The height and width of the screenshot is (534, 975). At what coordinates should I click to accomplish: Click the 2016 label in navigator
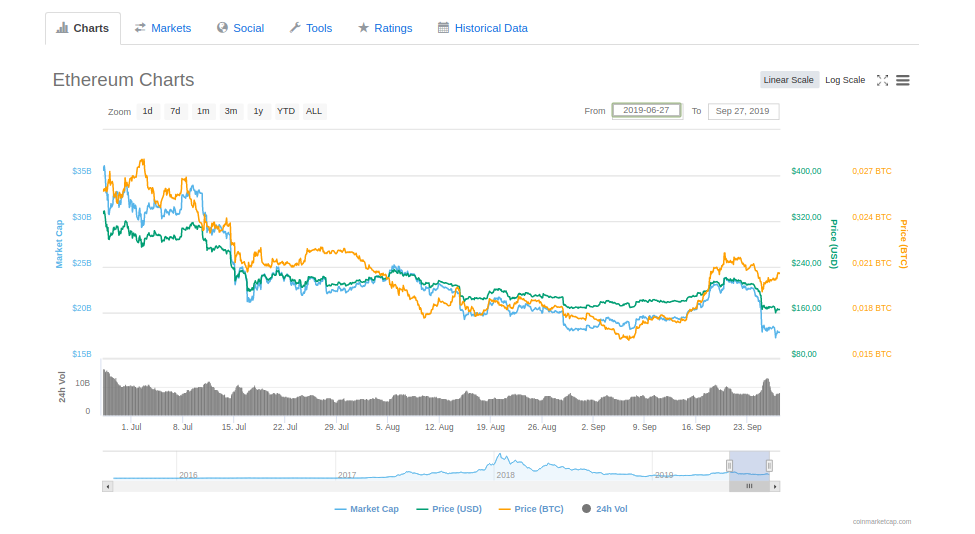click(x=188, y=475)
